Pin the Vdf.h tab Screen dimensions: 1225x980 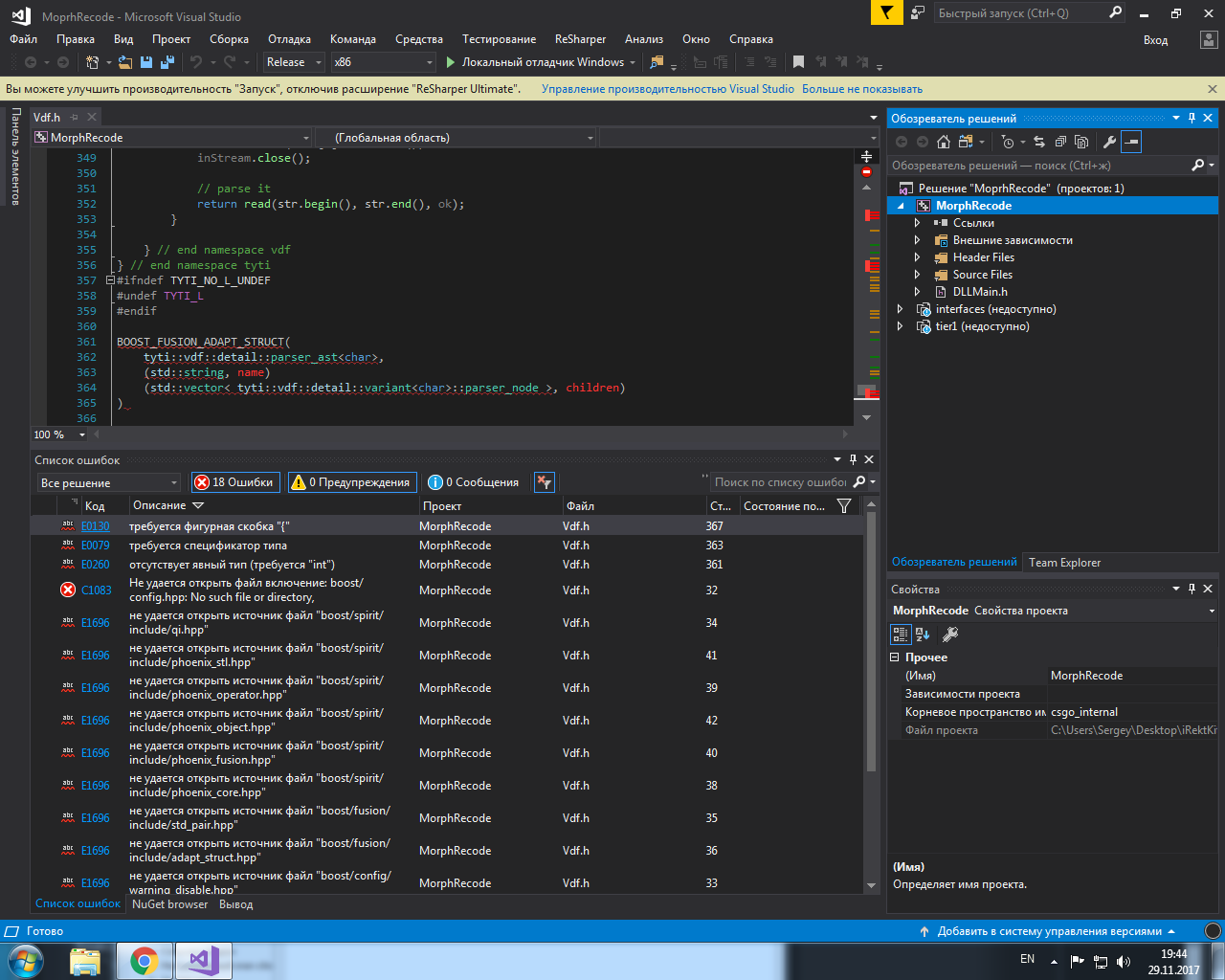pos(74,117)
